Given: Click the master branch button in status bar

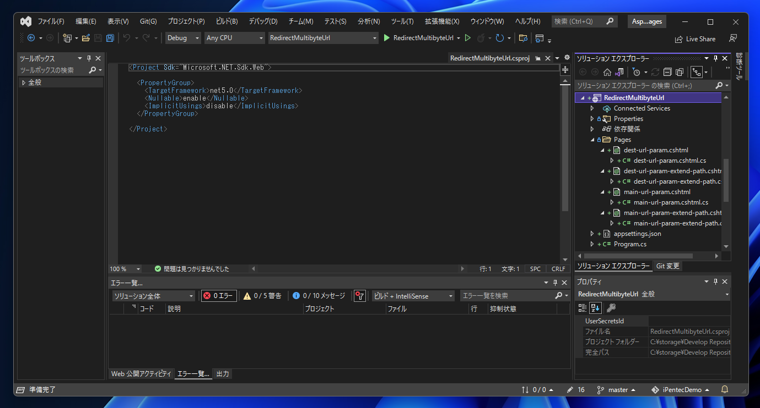Looking at the screenshot, I should pyautogui.click(x=616, y=390).
